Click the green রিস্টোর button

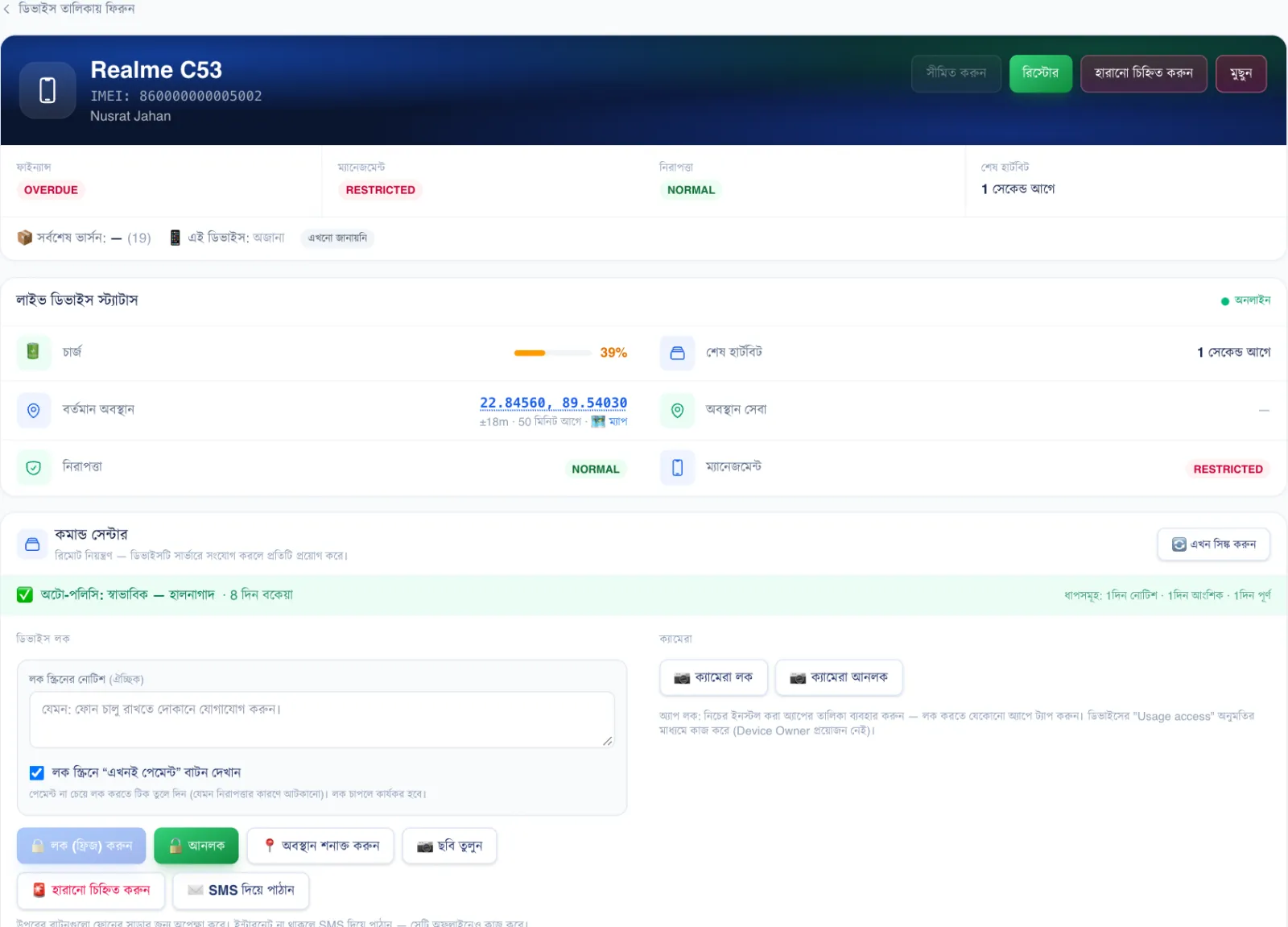pyautogui.click(x=1040, y=73)
